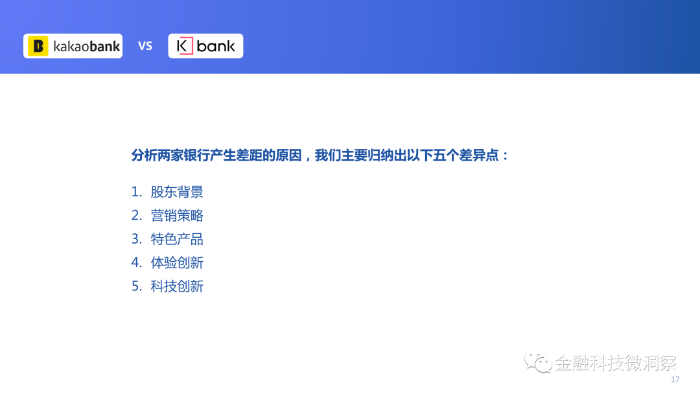Click the kakaobank logo badge
Viewport: 700px width, 394px height.
click(73, 46)
